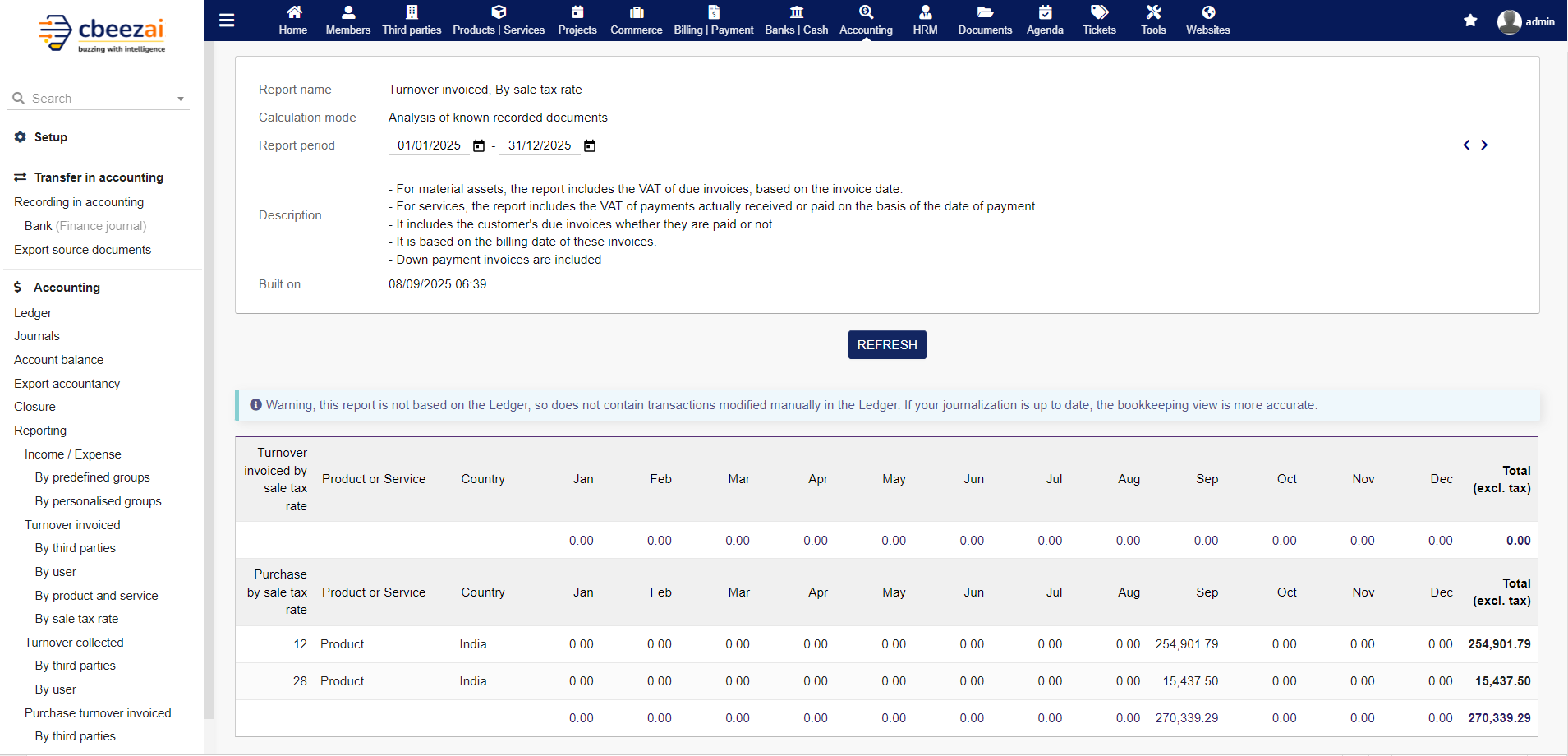Image resolution: width=1568 pixels, height=756 pixels.
Task: Open the admin user menu
Action: tap(1526, 21)
